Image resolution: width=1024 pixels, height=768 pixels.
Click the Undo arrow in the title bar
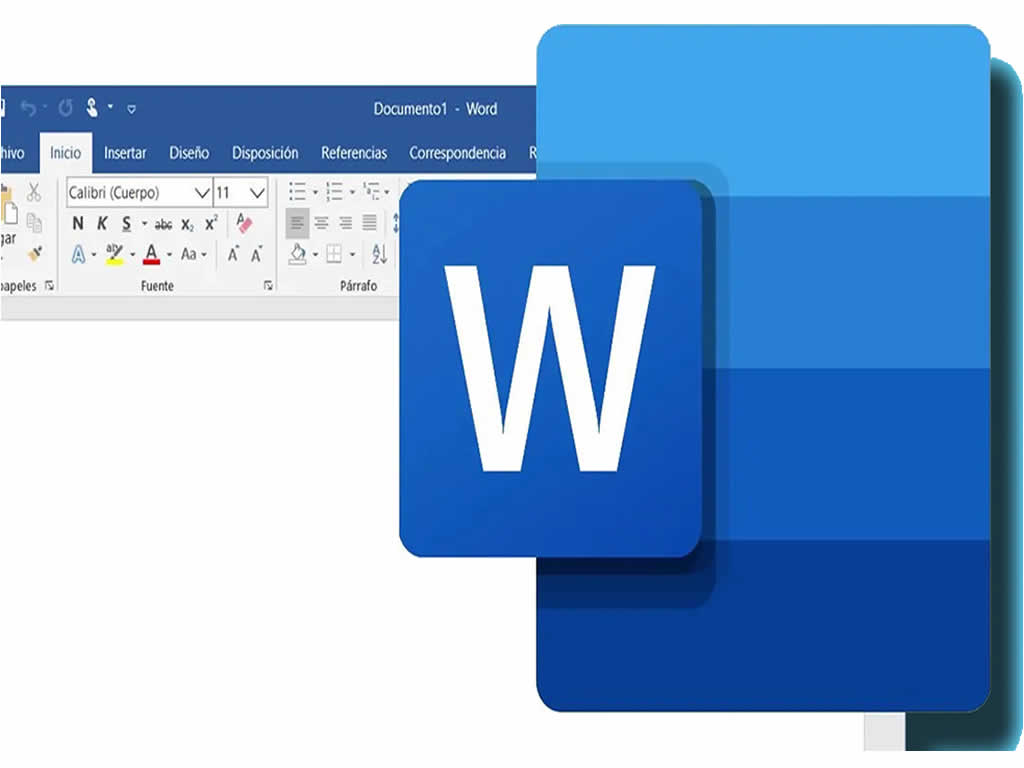coord(28,108)
